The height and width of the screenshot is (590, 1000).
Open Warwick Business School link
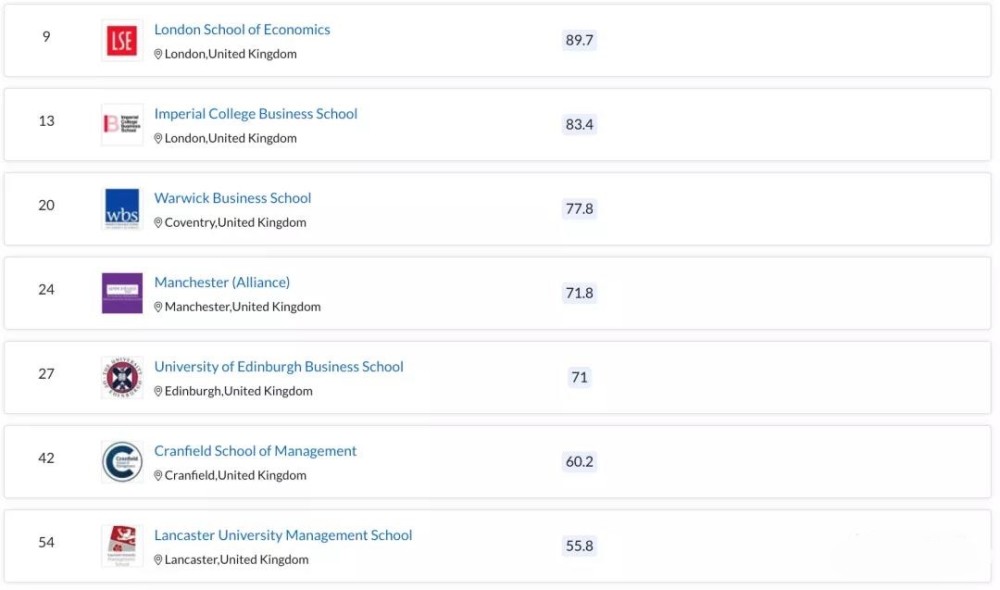[232, 198]
